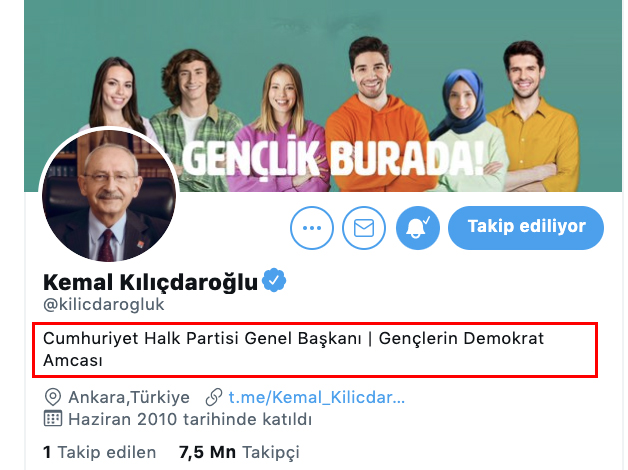Click the location pin icon
628x470 pixels.
pos(53,397)
